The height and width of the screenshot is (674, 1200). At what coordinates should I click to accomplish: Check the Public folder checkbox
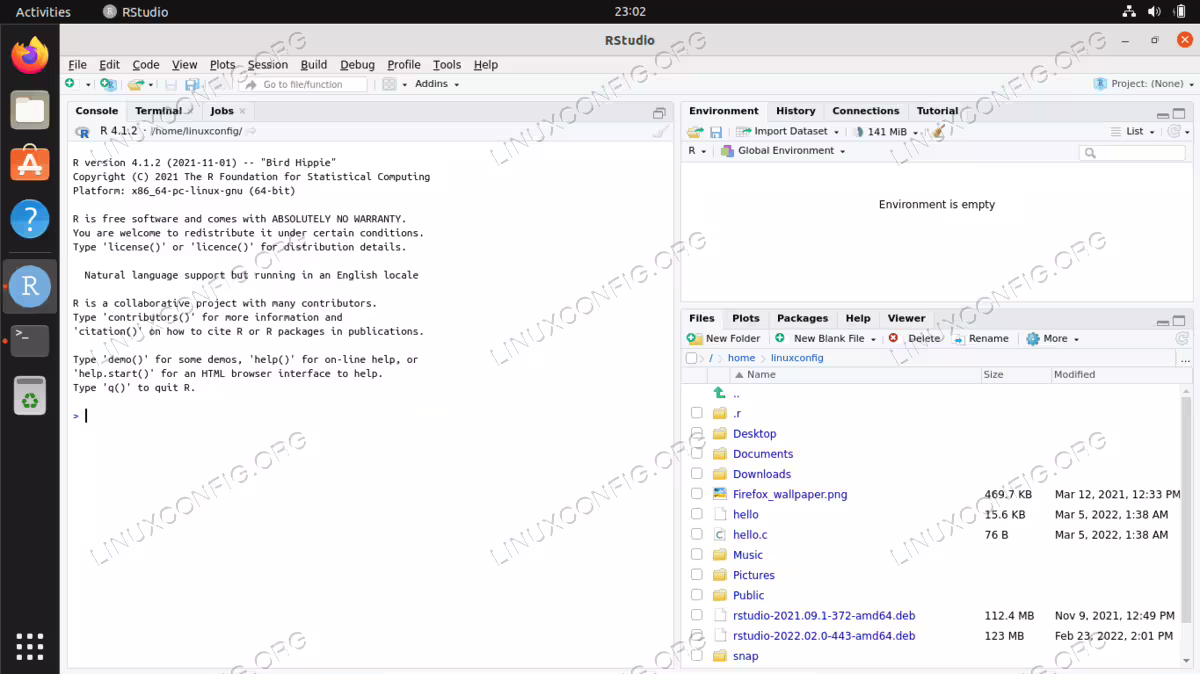pos(697,595)
